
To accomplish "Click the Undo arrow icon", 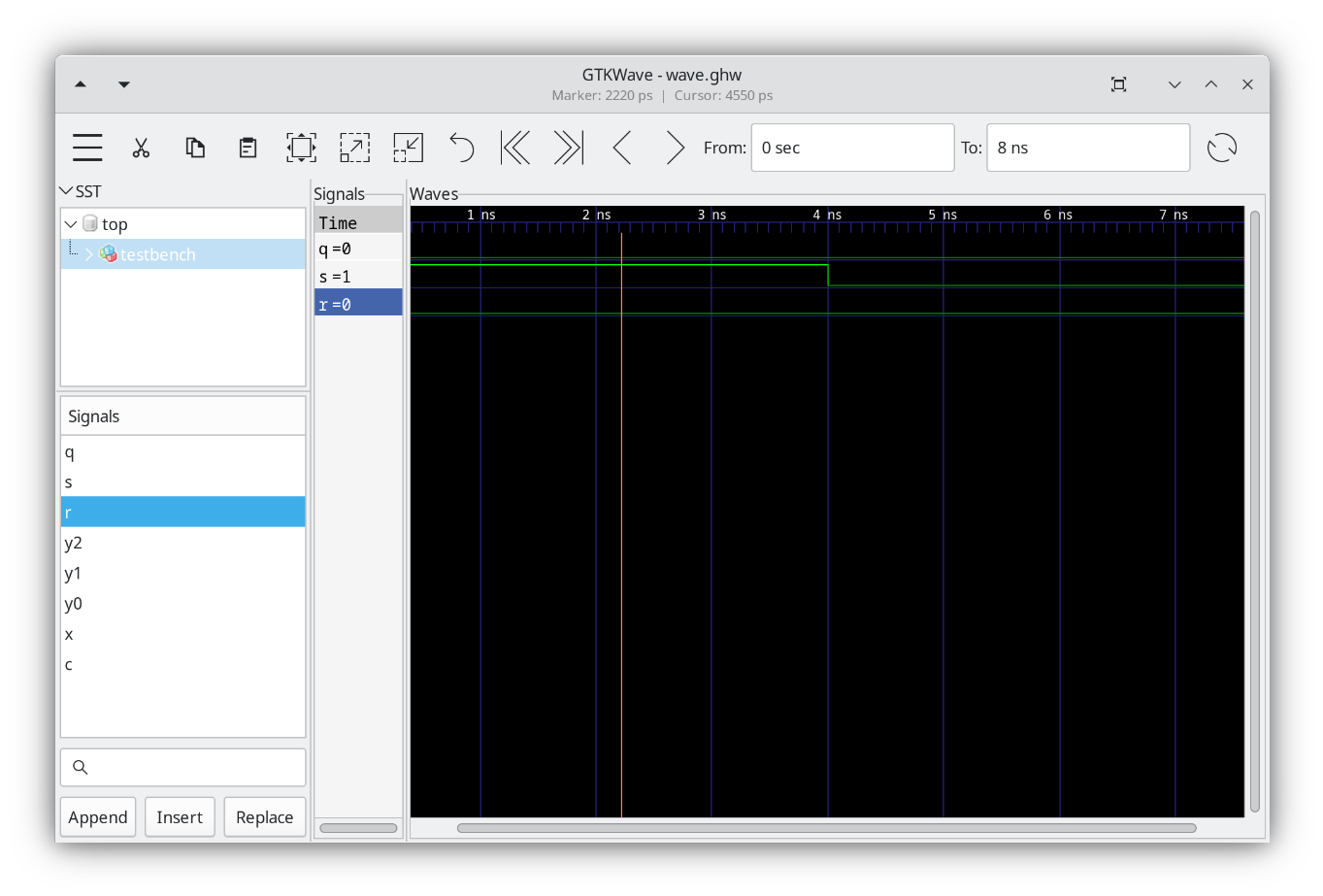I will point(461,148).
